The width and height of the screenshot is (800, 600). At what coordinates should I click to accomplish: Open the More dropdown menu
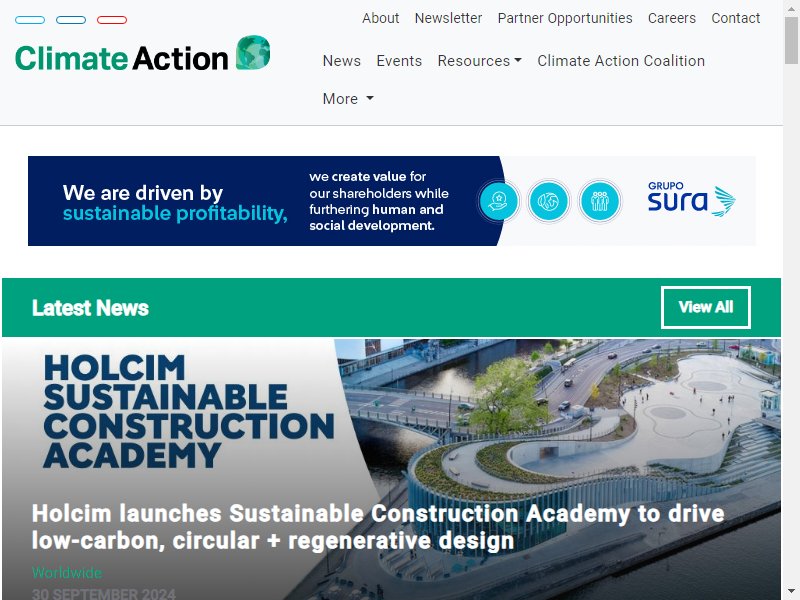coord(348,98)
